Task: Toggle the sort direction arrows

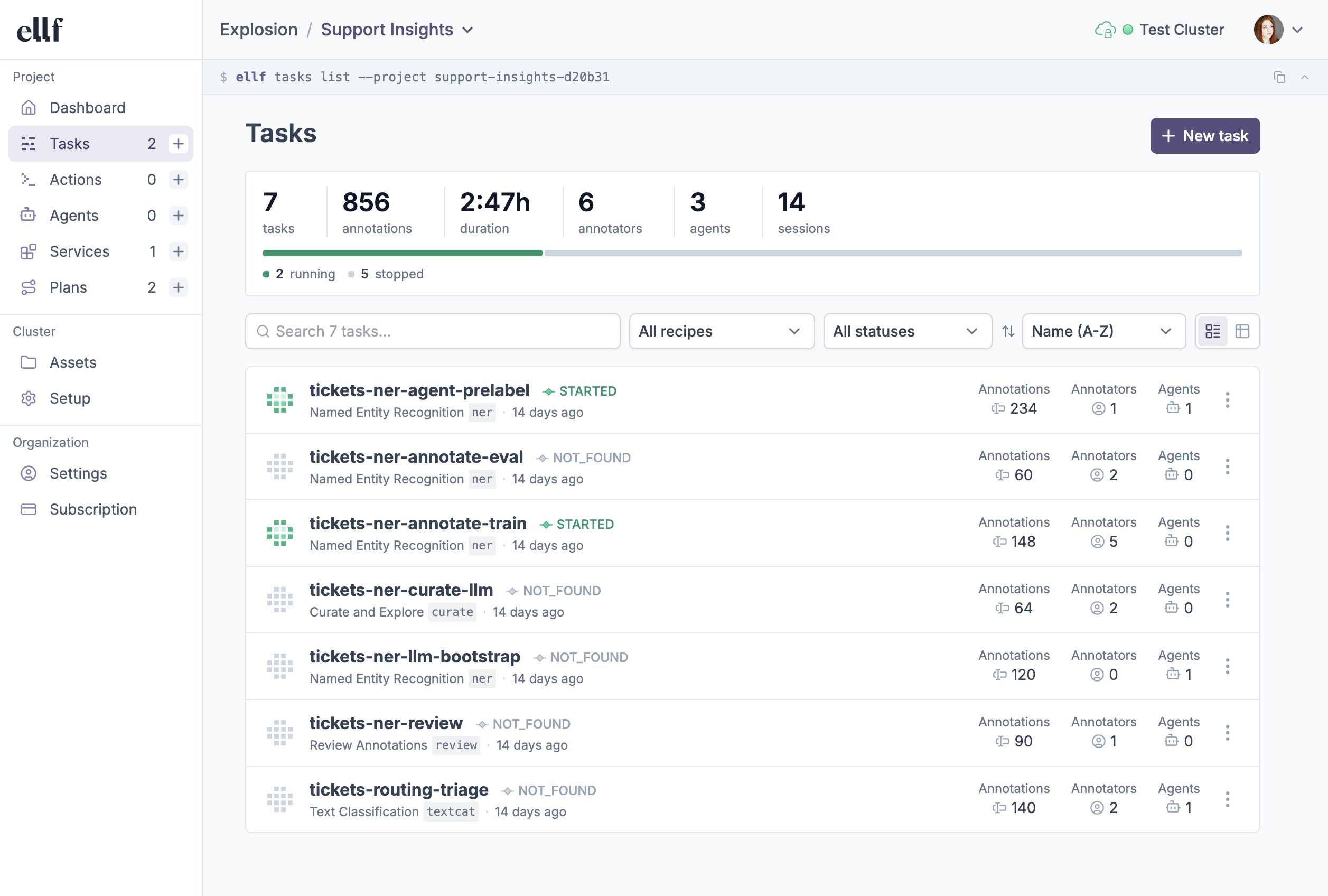Action: click(1008, 331)
